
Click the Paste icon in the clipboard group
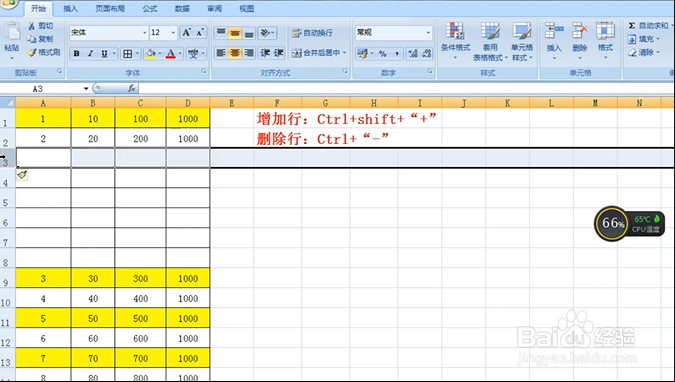tap(12, 32)
